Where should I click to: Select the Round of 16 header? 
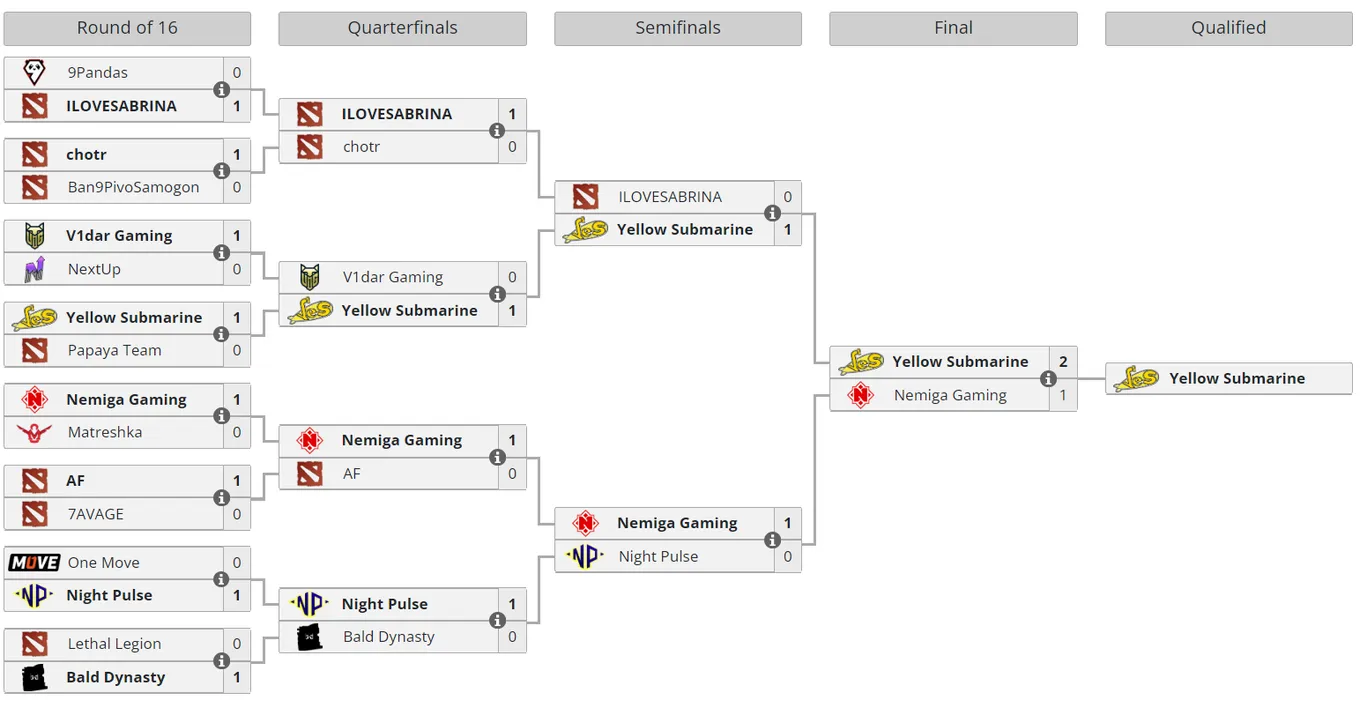tap(127, 28)
